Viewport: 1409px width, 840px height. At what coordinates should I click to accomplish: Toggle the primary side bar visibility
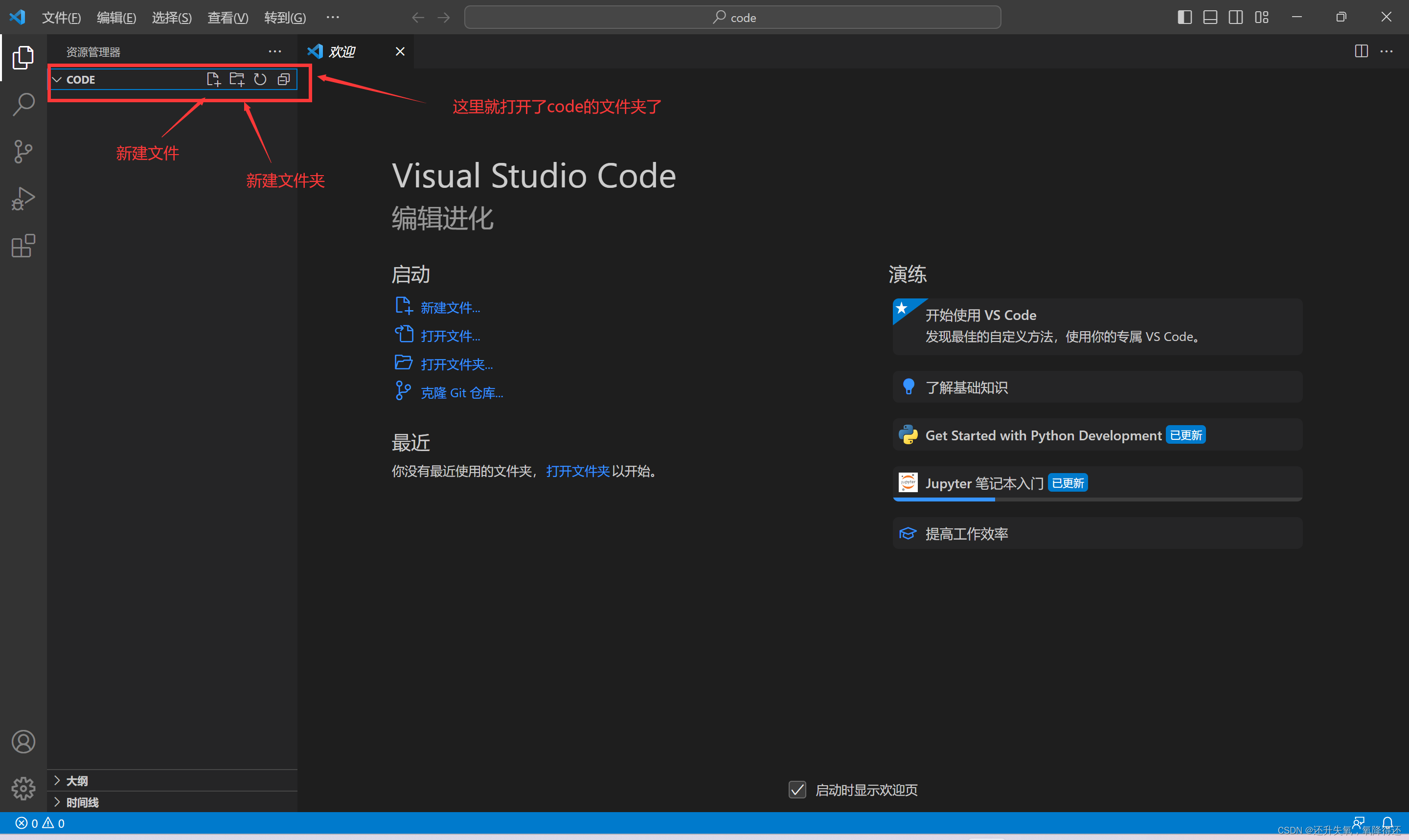(1184, 18)
